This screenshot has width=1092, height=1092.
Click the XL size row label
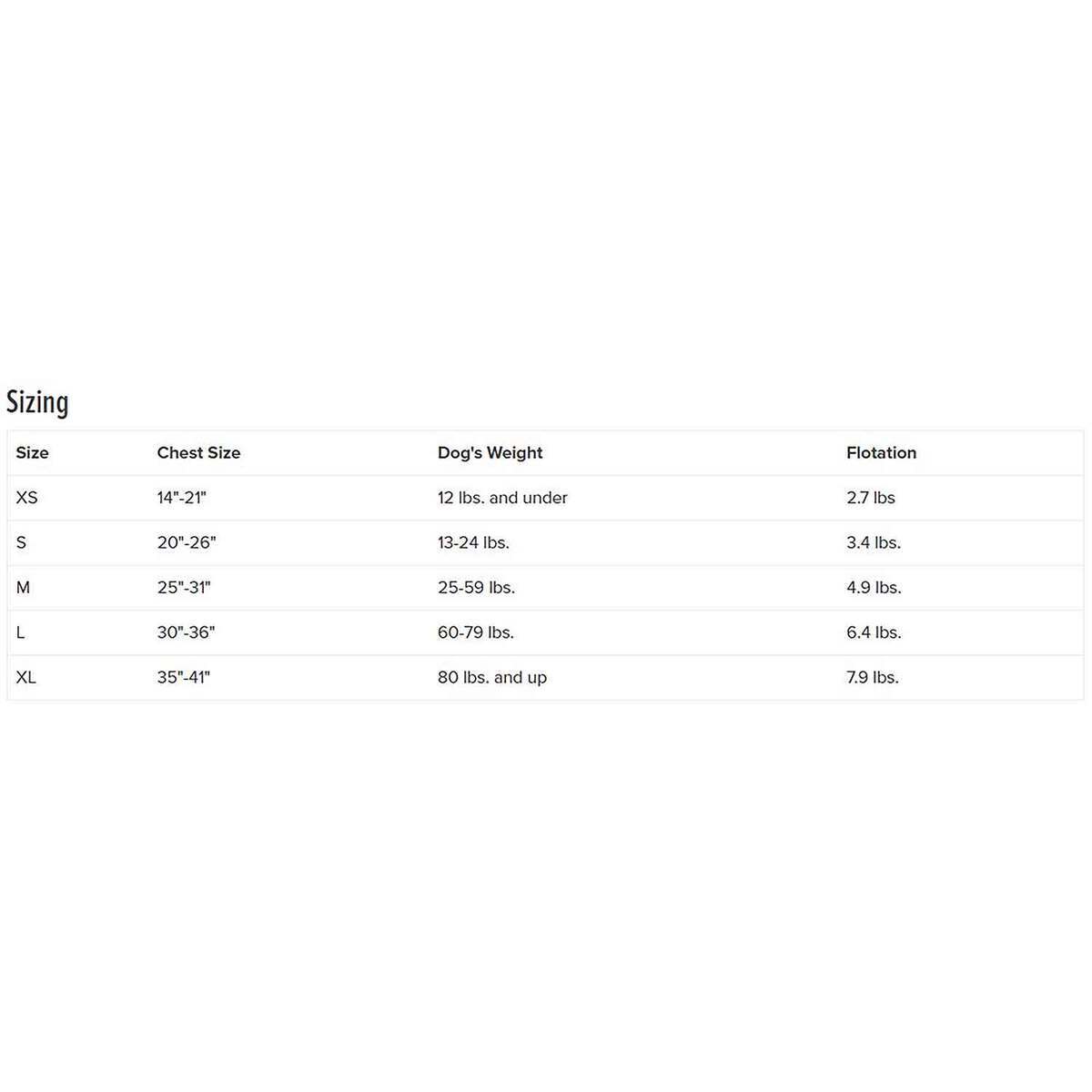point(26,677)
